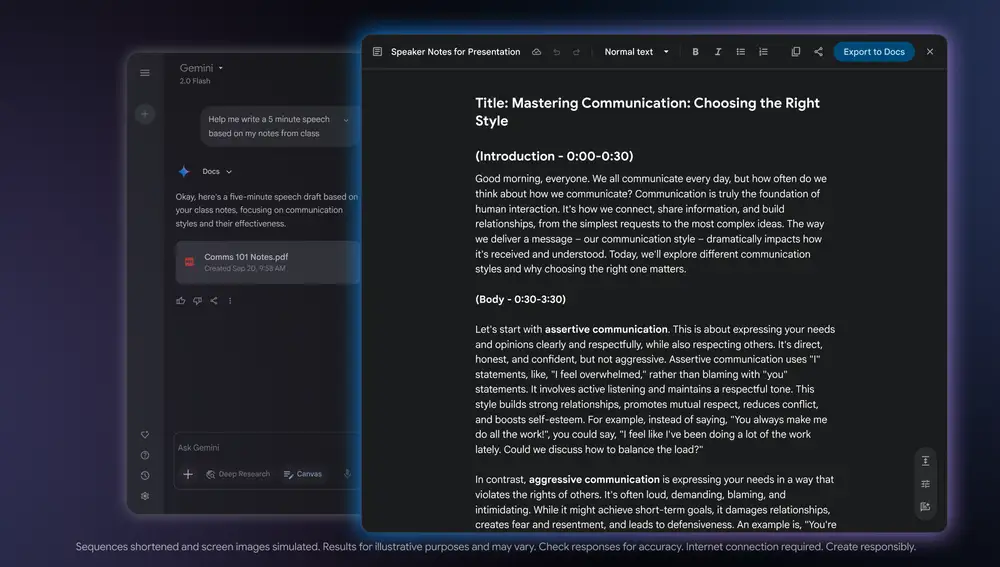Open the Gemini hamburger menu
Image resolution: width=1000 pixels, height=567 pixels.
(145, 73)
